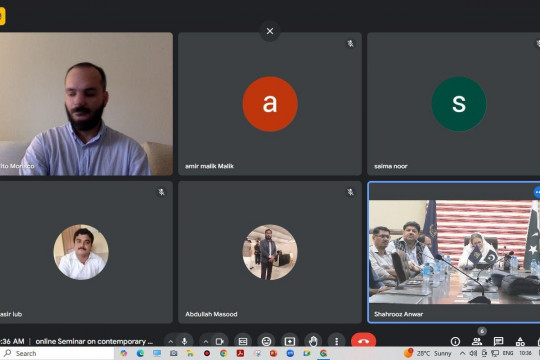Open File Explorer from the taskbar
Viewport: 540px width, 360px height.
click(190, 353)
